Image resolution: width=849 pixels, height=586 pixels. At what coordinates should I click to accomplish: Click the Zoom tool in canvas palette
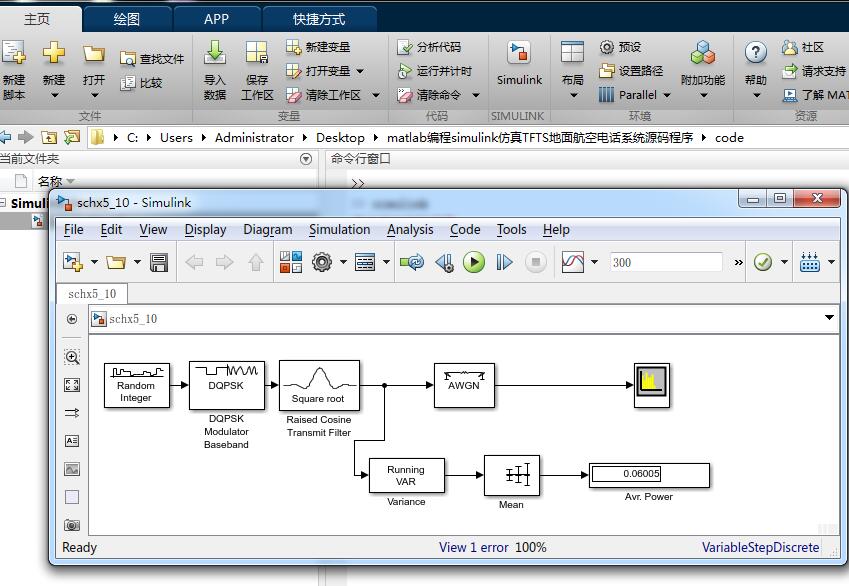[72, 357]
